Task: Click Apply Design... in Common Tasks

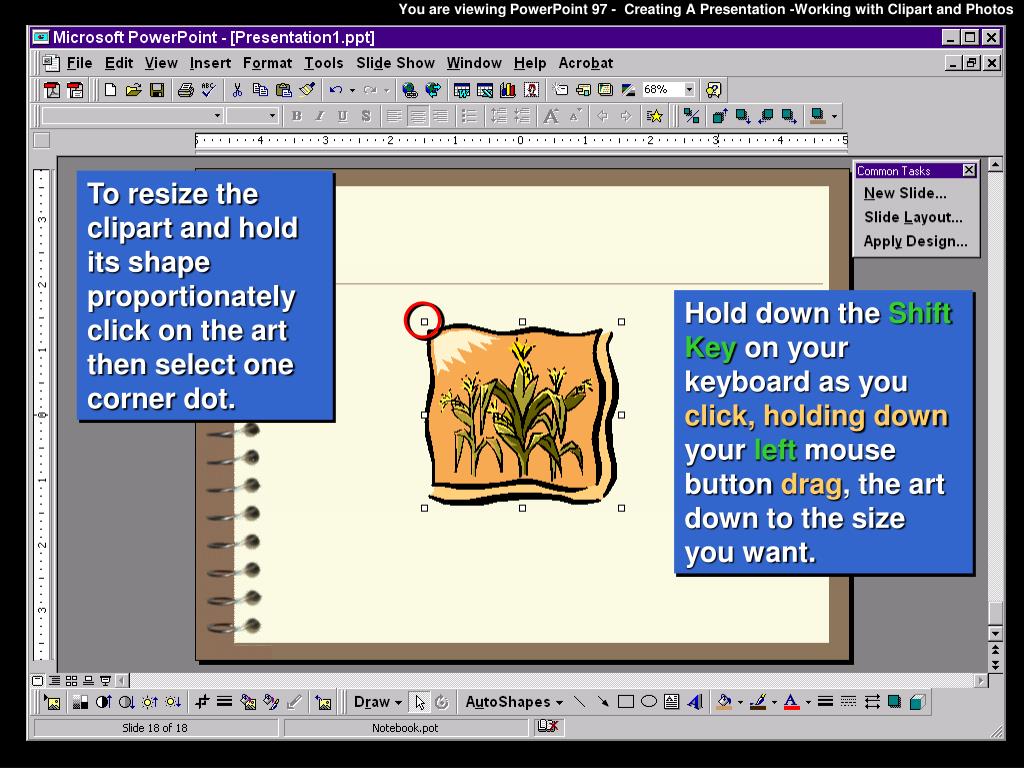Action: point(916,242)
